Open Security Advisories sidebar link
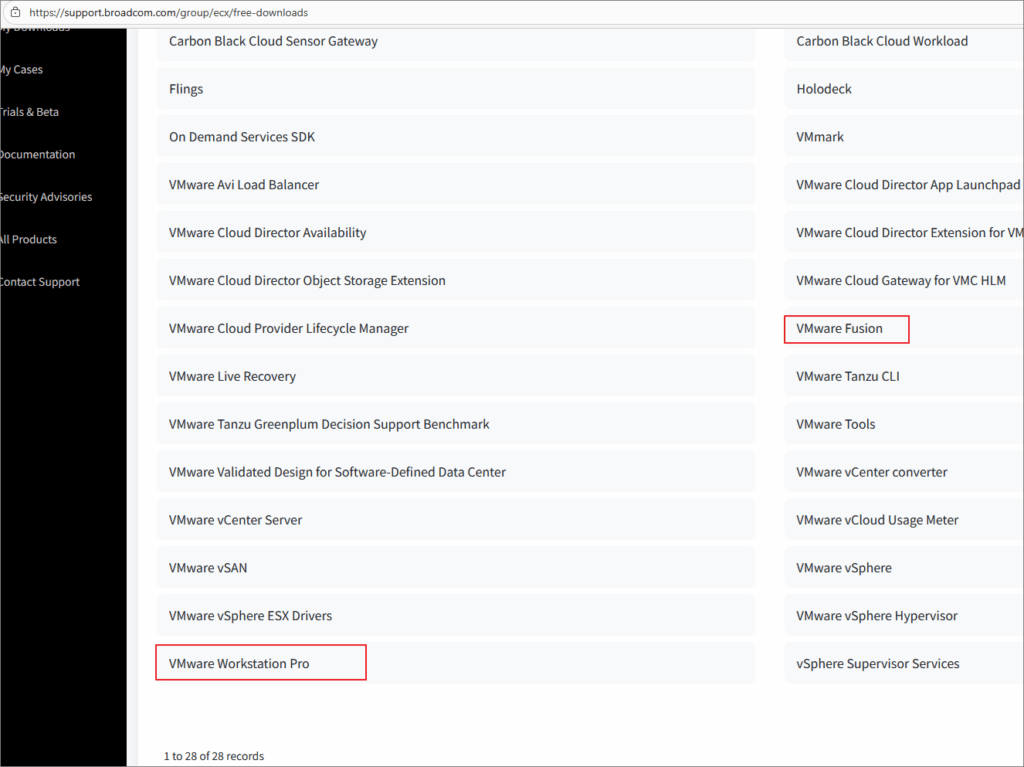Screen dimensions: 1024x767 pyautogui.click(x=45, y=197)
